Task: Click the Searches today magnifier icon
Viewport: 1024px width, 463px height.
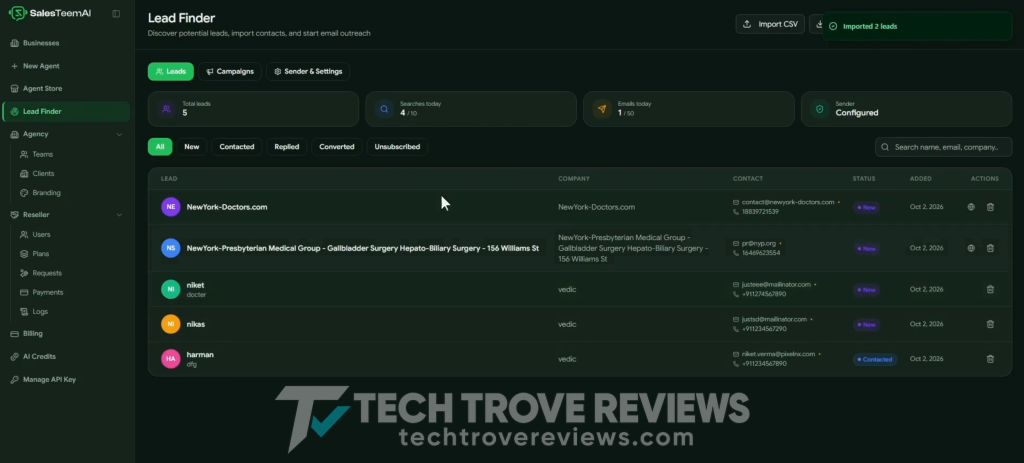Action: [x=384, y=108]
